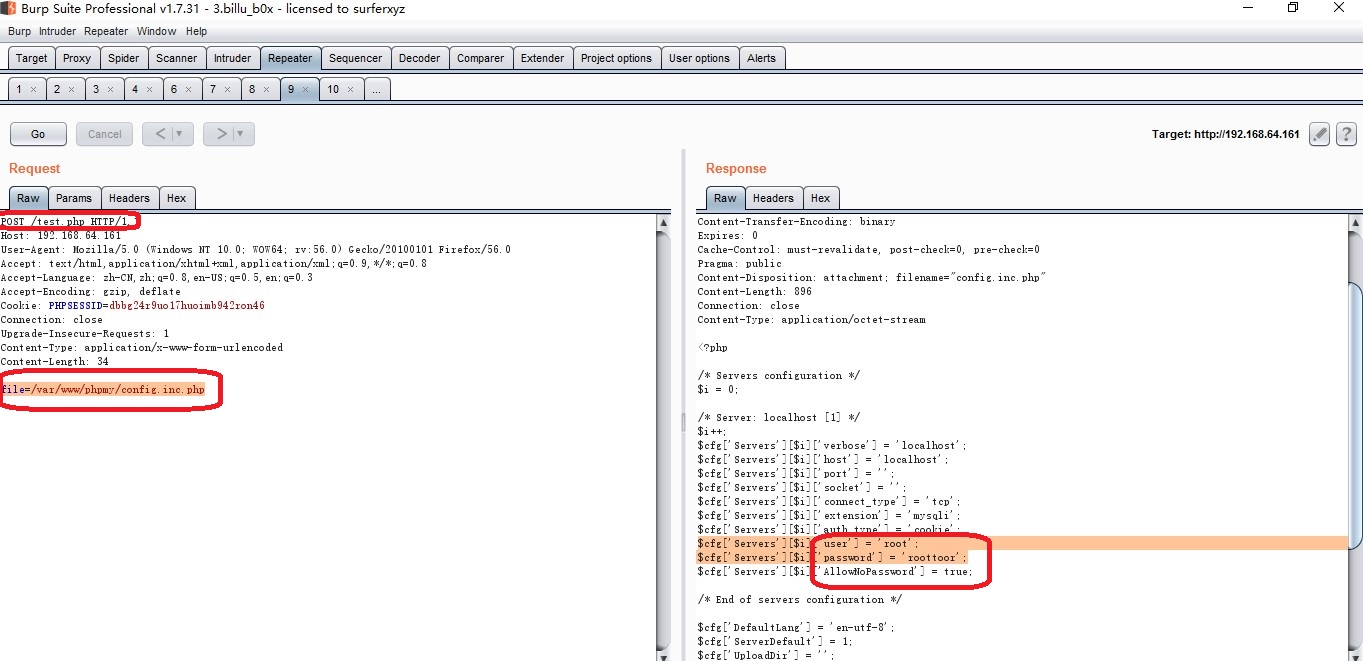Switch to the Scanner tab
This screenshot has width=1363, height=661.
[x=177, y=58]
